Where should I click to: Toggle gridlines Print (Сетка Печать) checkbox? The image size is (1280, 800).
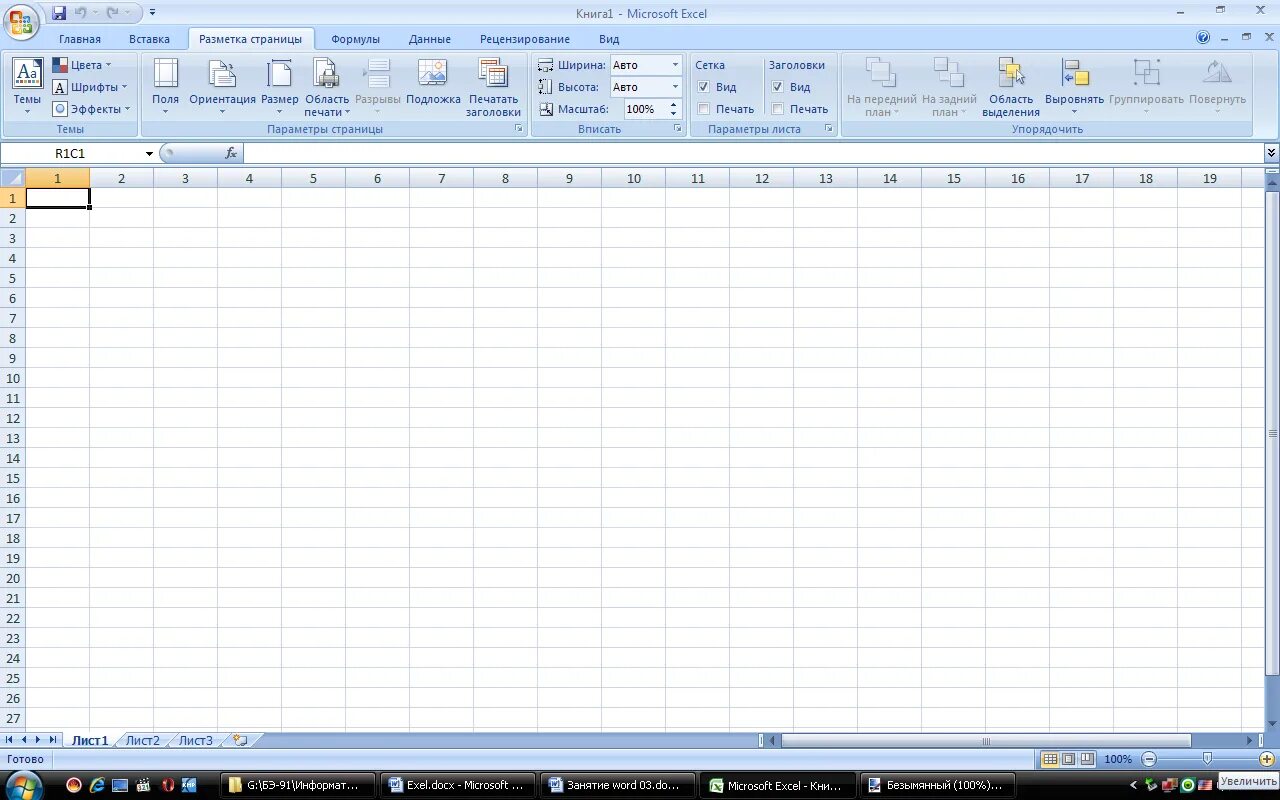click(x=704, y=109)
